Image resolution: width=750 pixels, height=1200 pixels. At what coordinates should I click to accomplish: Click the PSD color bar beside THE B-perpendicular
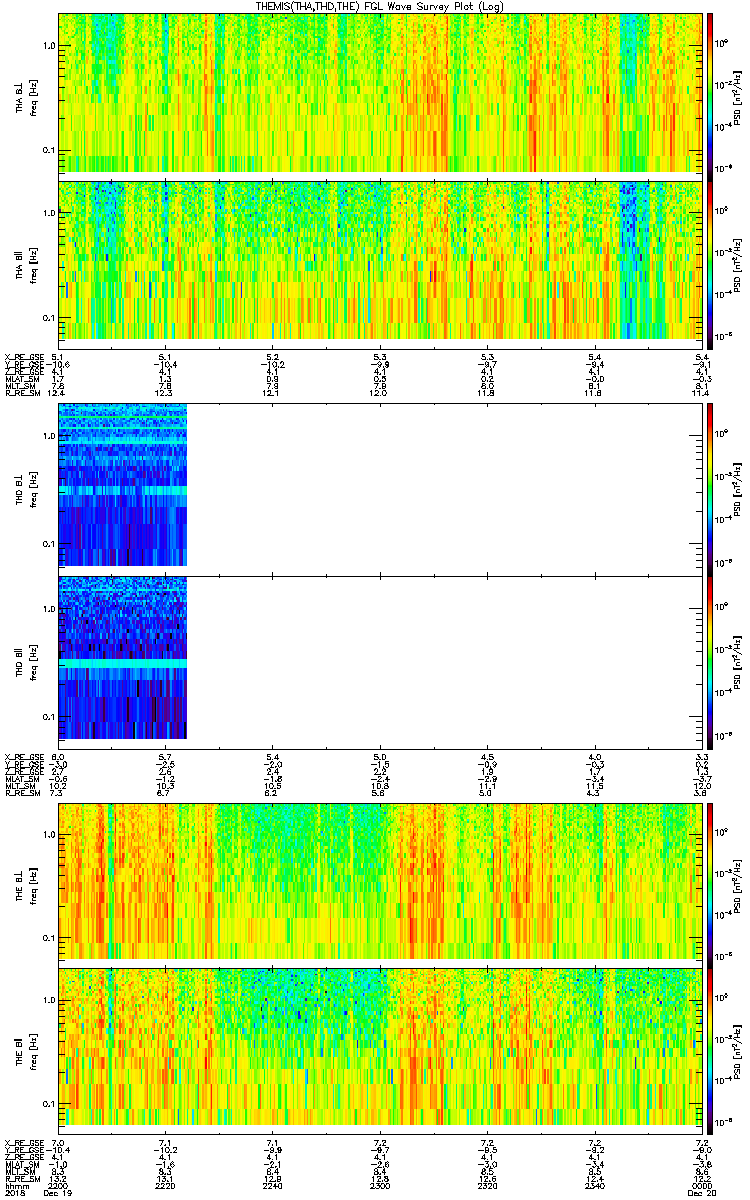711,881
